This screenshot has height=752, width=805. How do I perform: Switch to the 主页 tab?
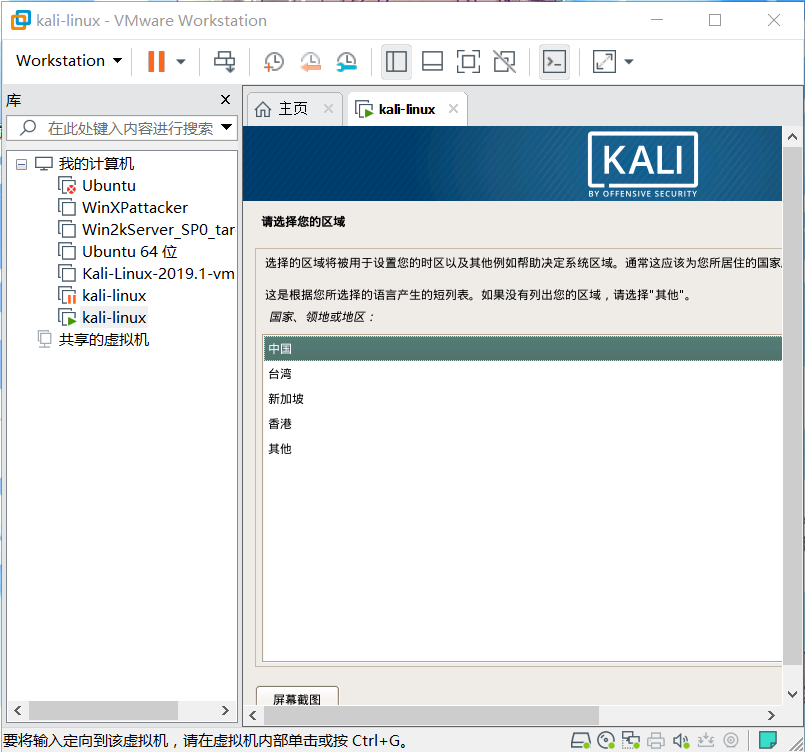(293, 109)
